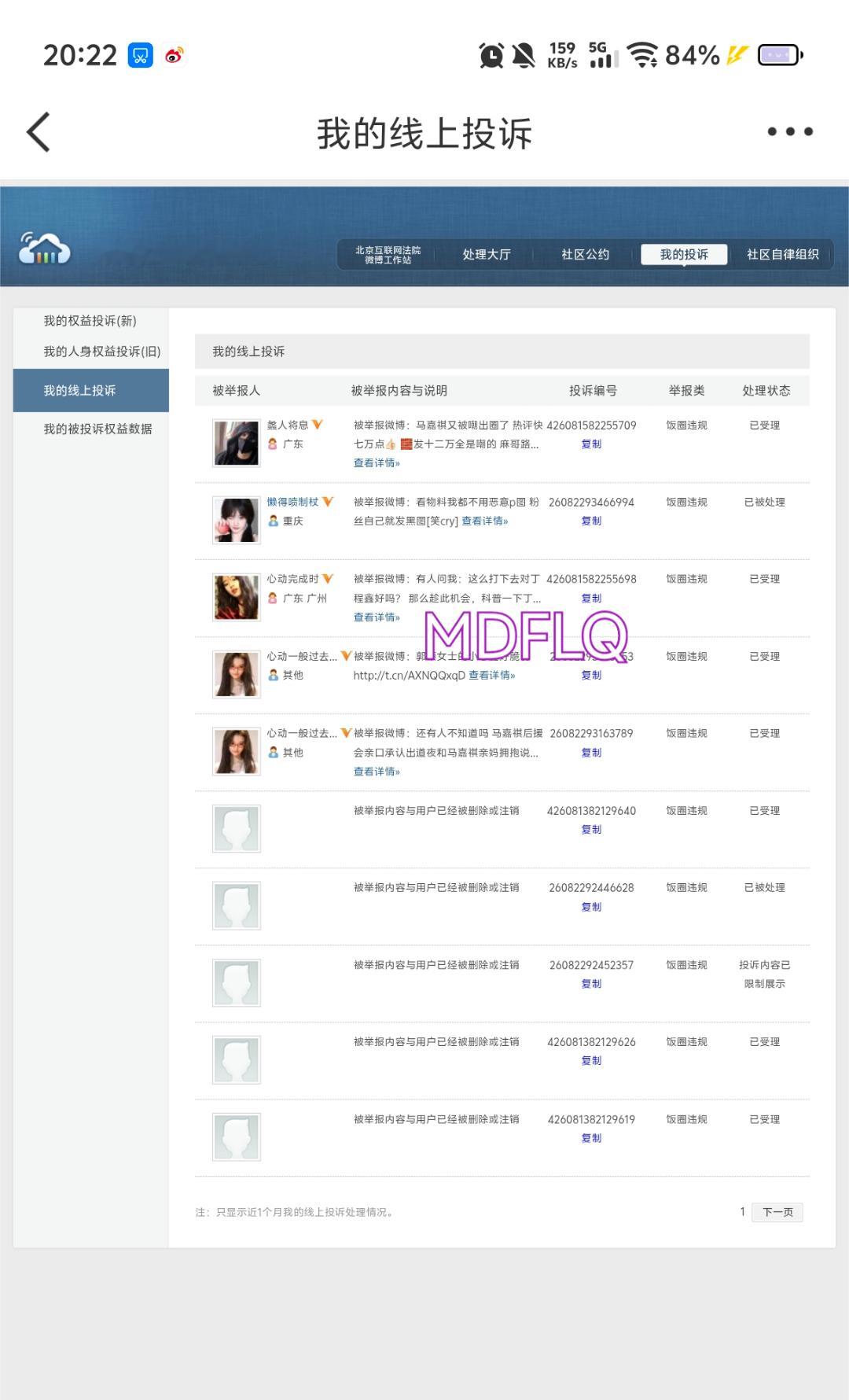Copy complaint number 426081582255709
The image size is (849, 1400).
pyautogui.click(x=591, y=444)
